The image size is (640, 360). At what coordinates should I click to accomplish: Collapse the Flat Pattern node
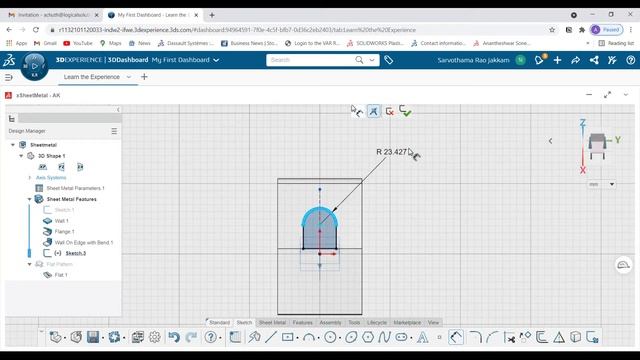pyautogui.click(x=29, y=264)
